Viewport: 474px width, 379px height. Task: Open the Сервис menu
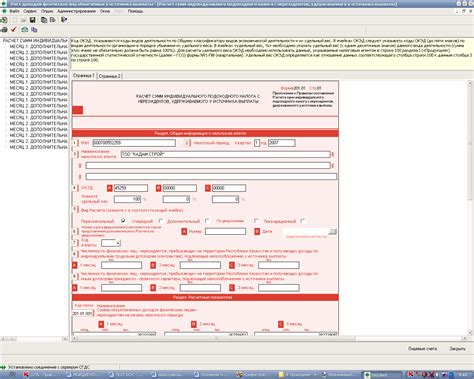click(30, 11)
